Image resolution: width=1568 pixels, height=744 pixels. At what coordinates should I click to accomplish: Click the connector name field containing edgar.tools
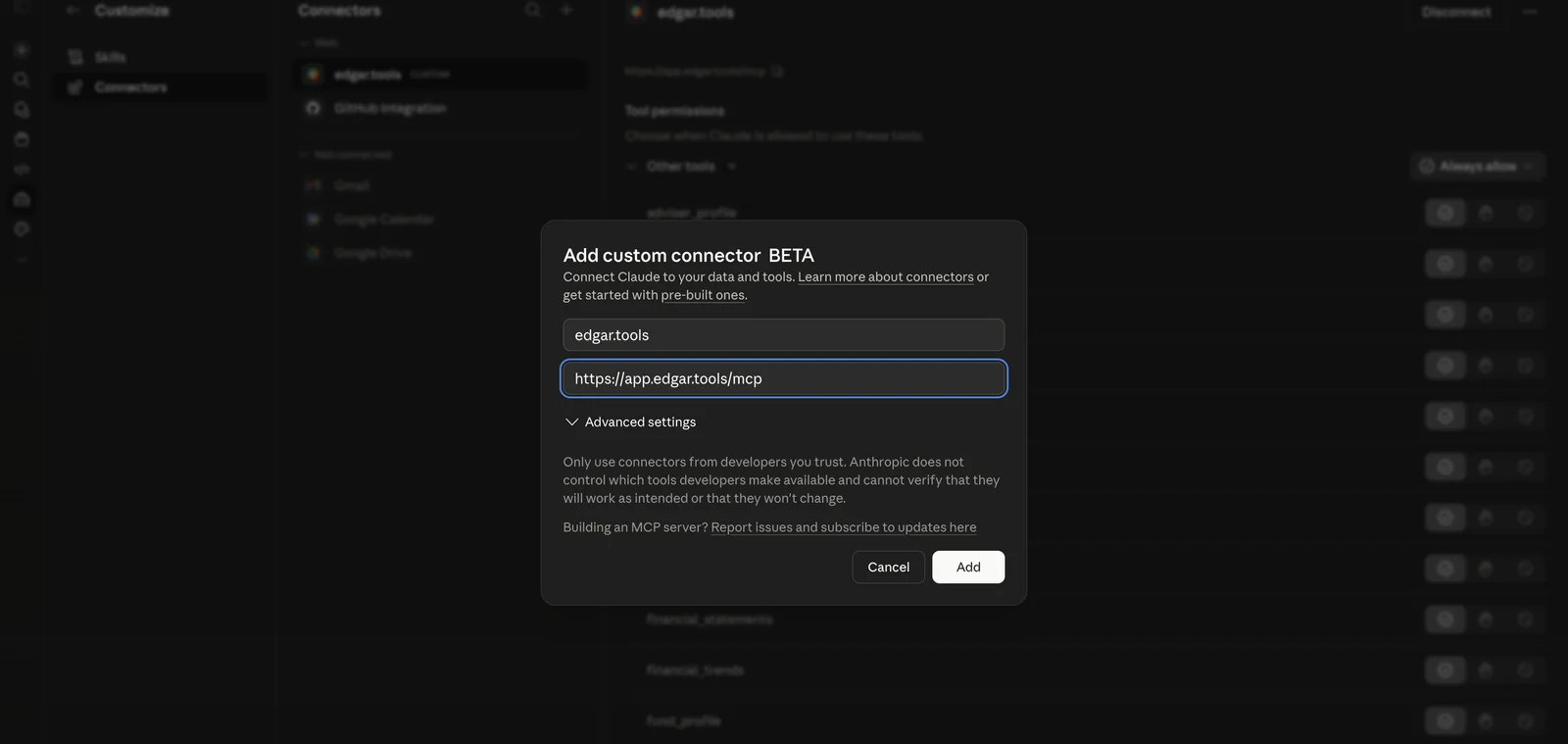click(x=783, y=335)
